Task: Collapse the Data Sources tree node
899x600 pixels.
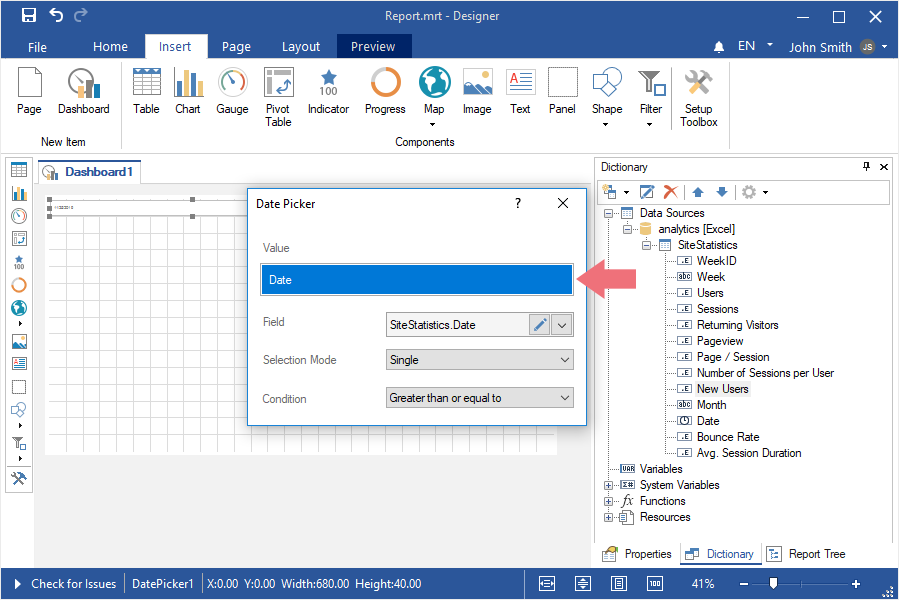Action: tap(609, 213)
